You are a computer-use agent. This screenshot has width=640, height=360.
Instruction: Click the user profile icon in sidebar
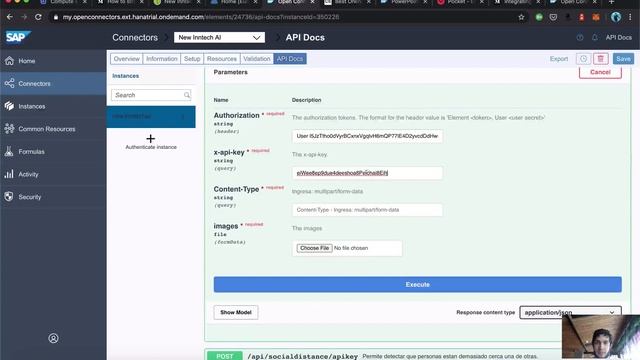click(x=53, y=338)
